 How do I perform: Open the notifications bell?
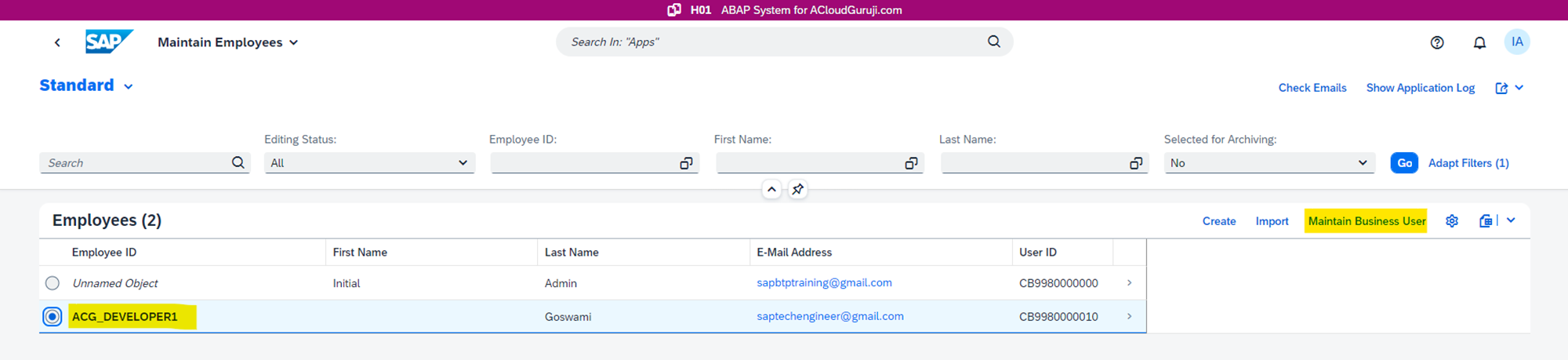click(1479, 42)
